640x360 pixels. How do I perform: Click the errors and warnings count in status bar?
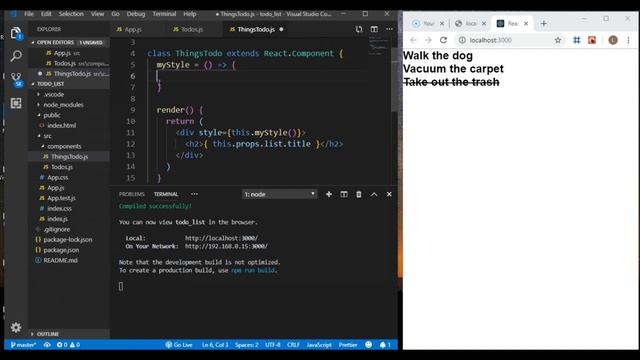pyautogui.click(x=68, y=345)
